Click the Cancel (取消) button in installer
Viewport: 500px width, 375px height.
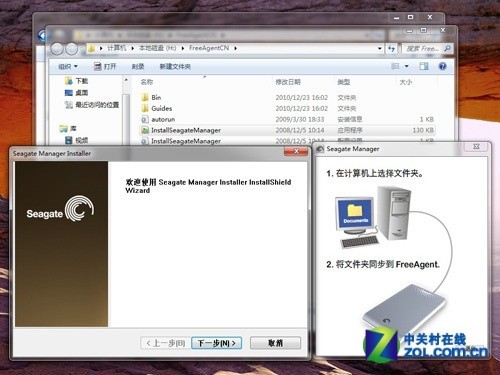pos(275,343)
